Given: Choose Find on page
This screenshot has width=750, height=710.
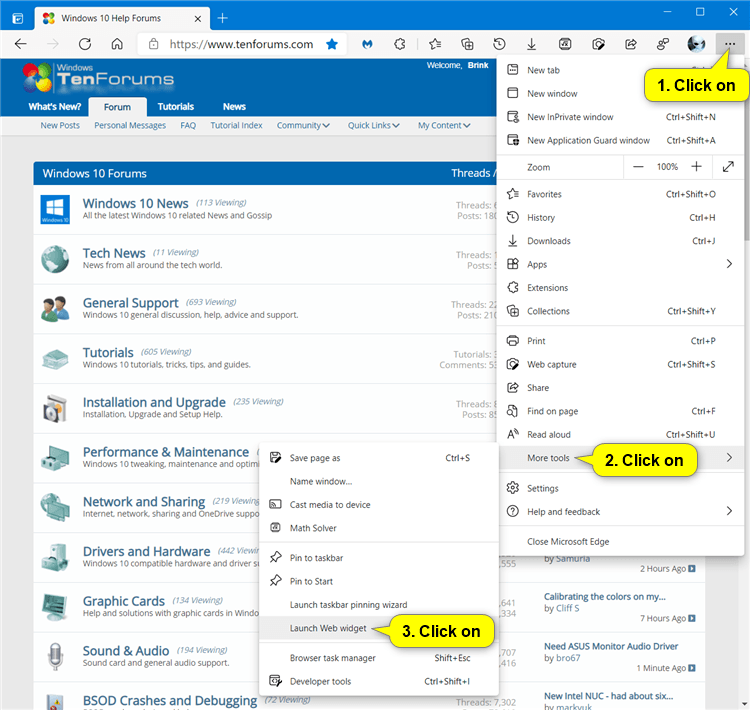Looking at the screenshot, I should 621,411.
